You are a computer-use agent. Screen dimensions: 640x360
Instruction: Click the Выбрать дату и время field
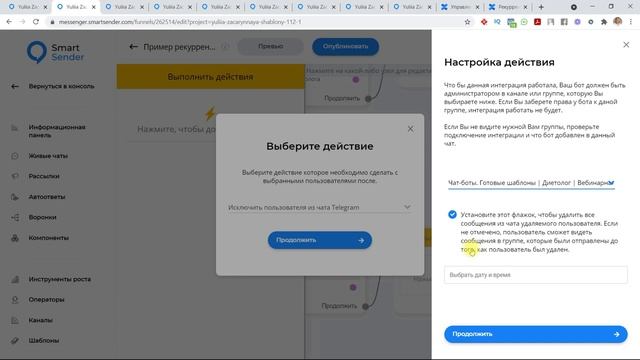536,275
